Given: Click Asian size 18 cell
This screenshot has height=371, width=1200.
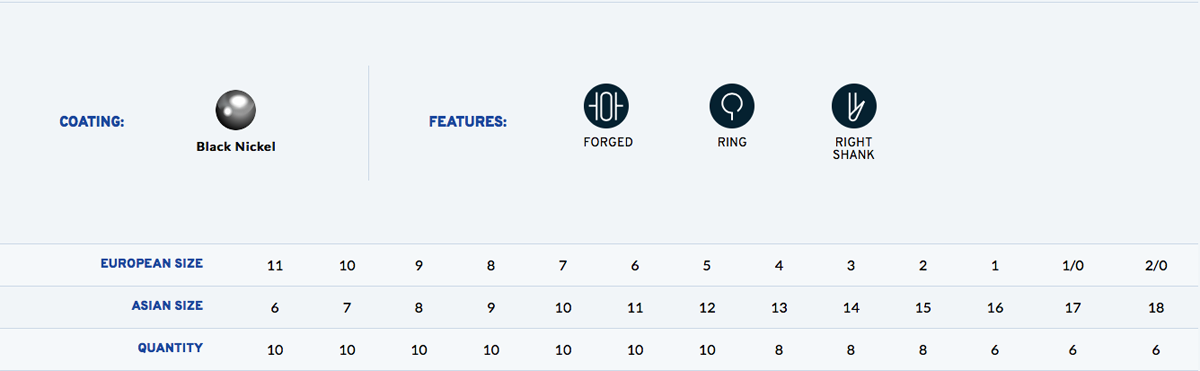Looking at the screenshot, I should (1156, 308).
